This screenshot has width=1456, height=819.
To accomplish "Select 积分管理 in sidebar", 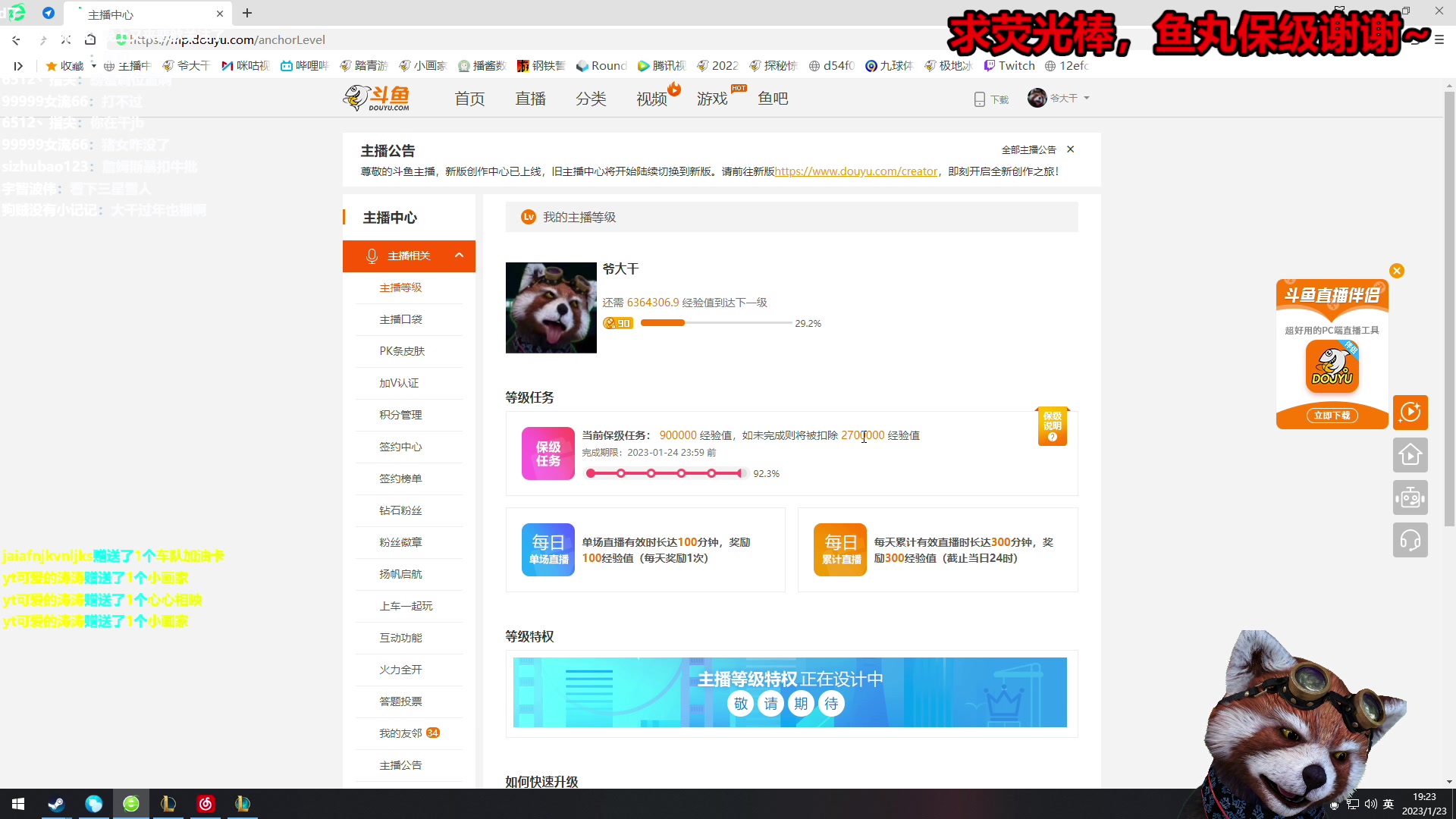I will point(400,415).
